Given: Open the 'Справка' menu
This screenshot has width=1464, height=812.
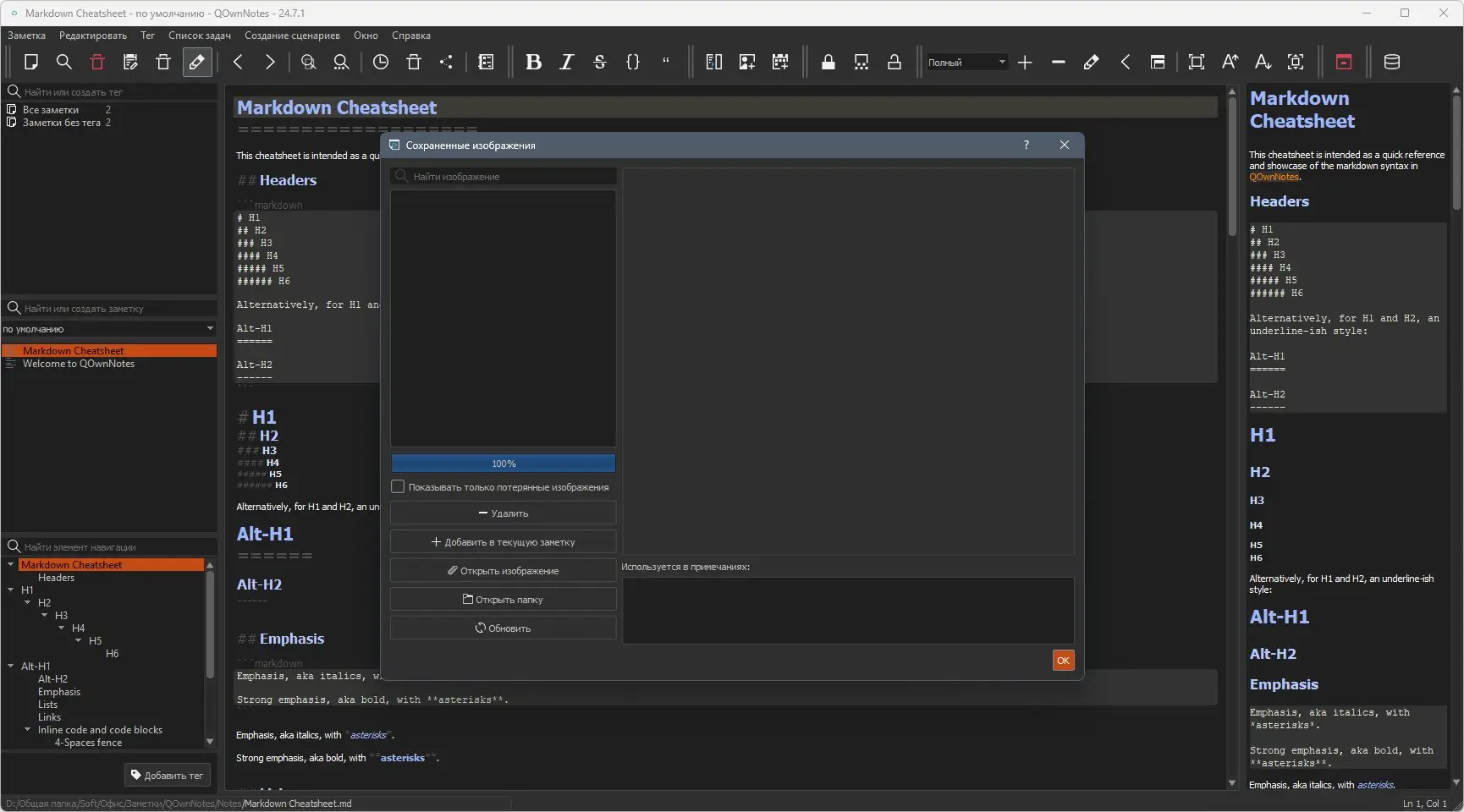Looking at the screenshot, I should click(x=410, y=36).
